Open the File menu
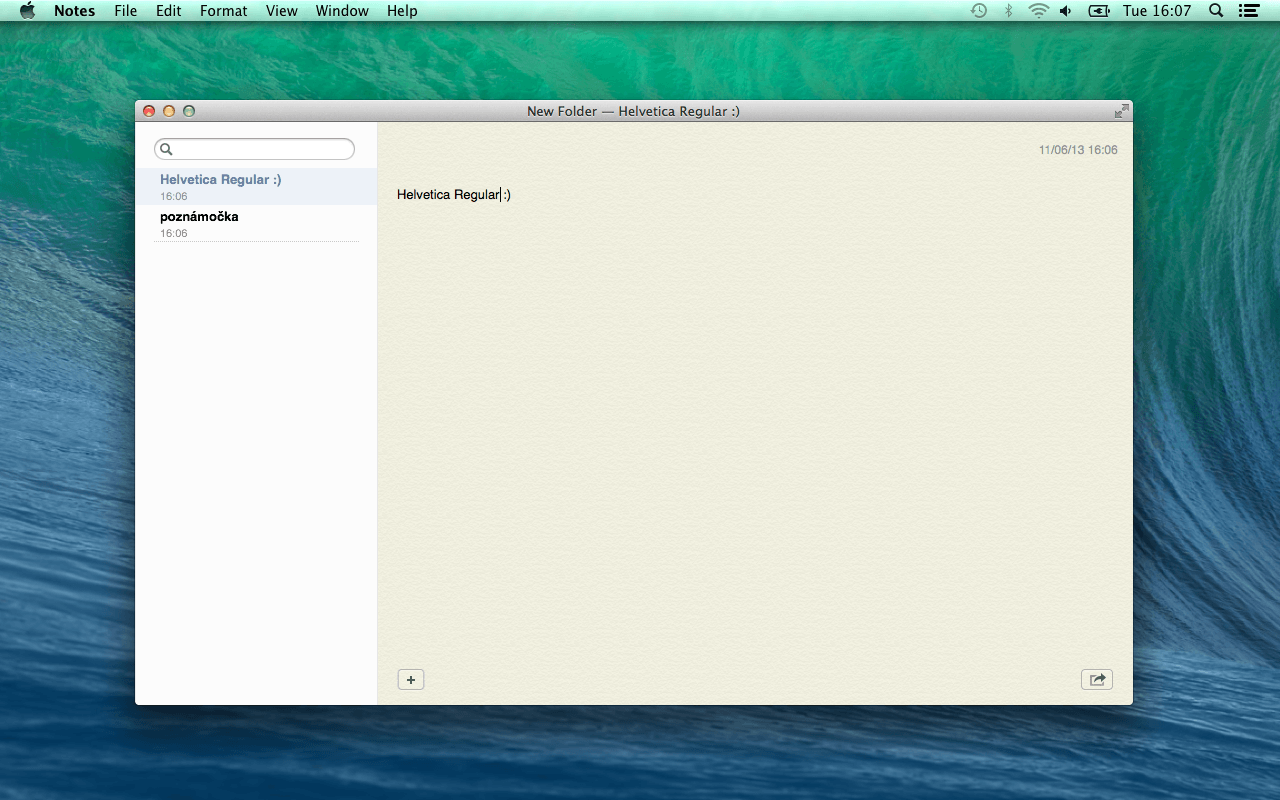 pos(126,11)
